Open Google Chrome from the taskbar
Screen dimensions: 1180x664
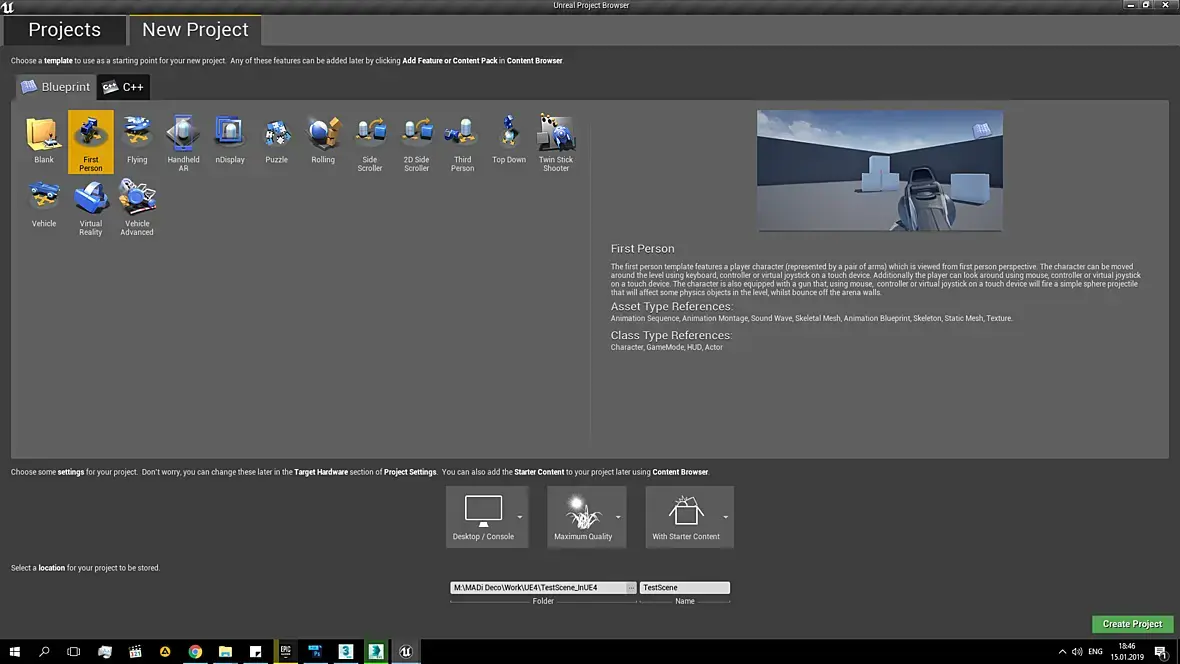tap(195, 651)
